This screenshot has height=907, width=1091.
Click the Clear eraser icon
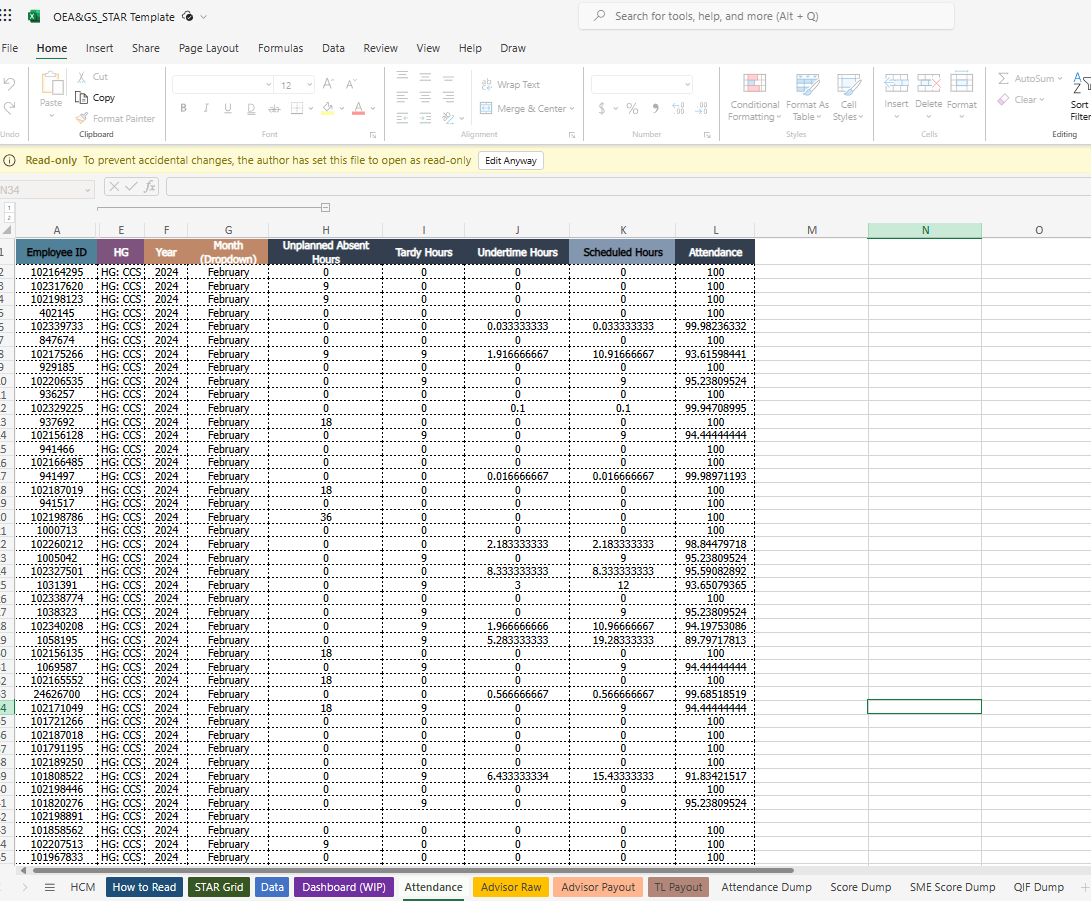point(1003,99)
